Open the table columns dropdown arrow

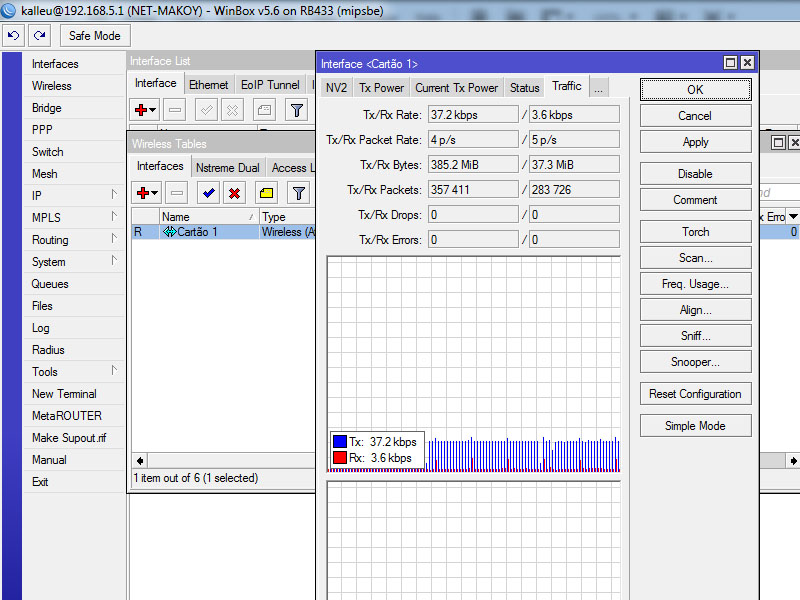793,217
